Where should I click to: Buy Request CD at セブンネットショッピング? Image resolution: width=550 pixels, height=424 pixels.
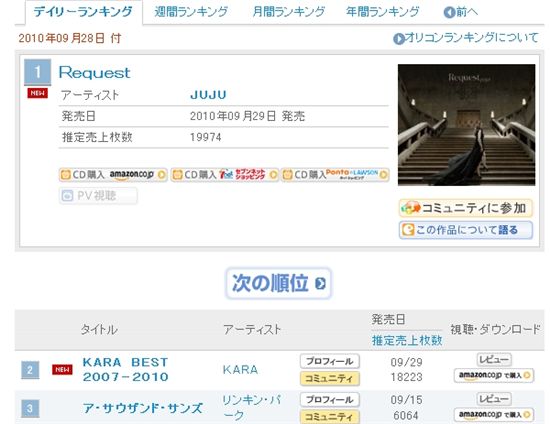[224, 175]
